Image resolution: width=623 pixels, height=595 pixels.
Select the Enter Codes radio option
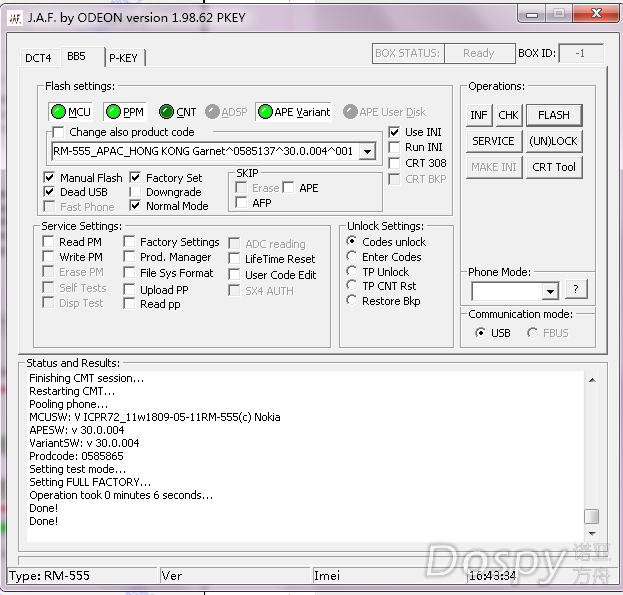(x=351, y=257)
